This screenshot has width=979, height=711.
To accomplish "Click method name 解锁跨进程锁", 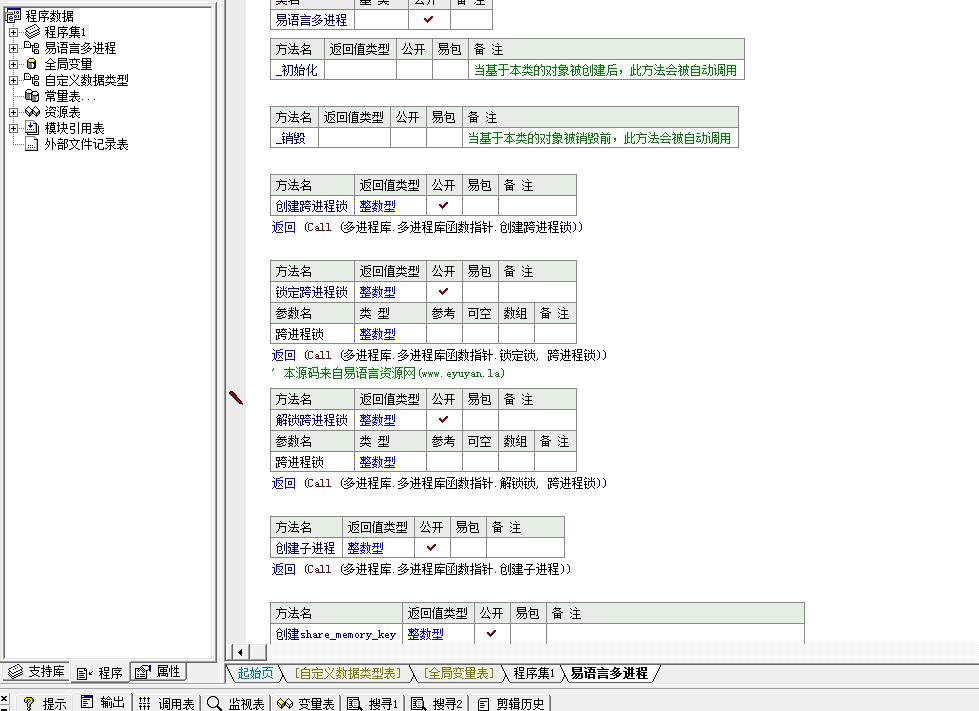I will click(x=312, y=420).
